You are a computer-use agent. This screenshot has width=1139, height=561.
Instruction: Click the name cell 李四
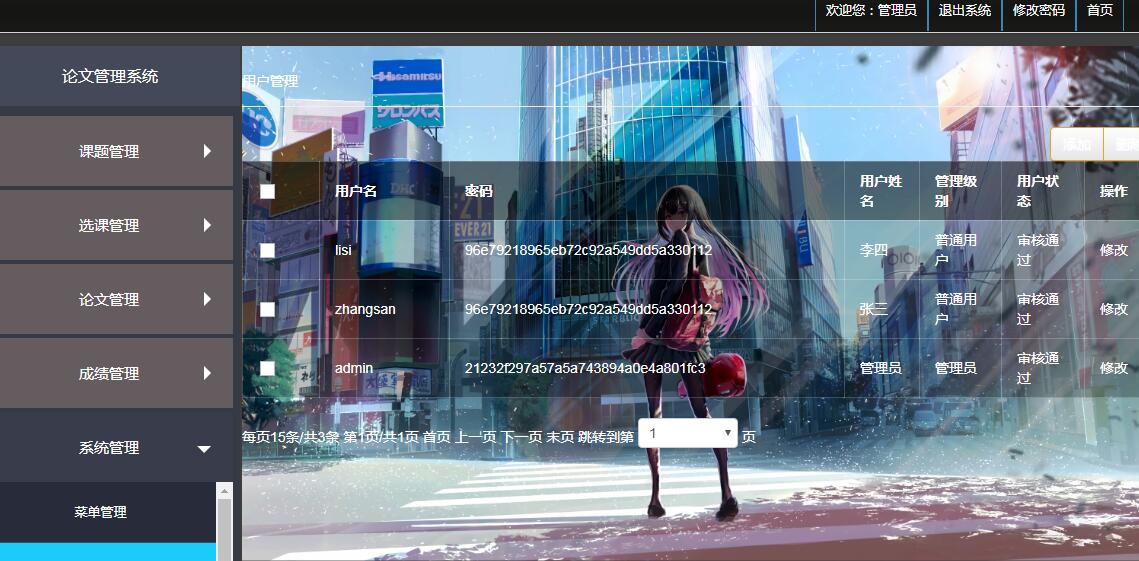874,250
